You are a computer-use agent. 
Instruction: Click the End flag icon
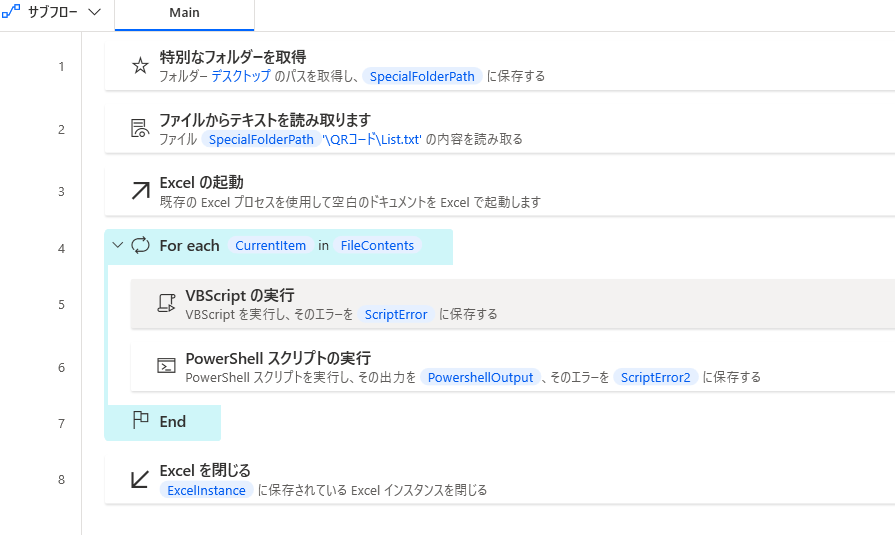coord(140,421)
